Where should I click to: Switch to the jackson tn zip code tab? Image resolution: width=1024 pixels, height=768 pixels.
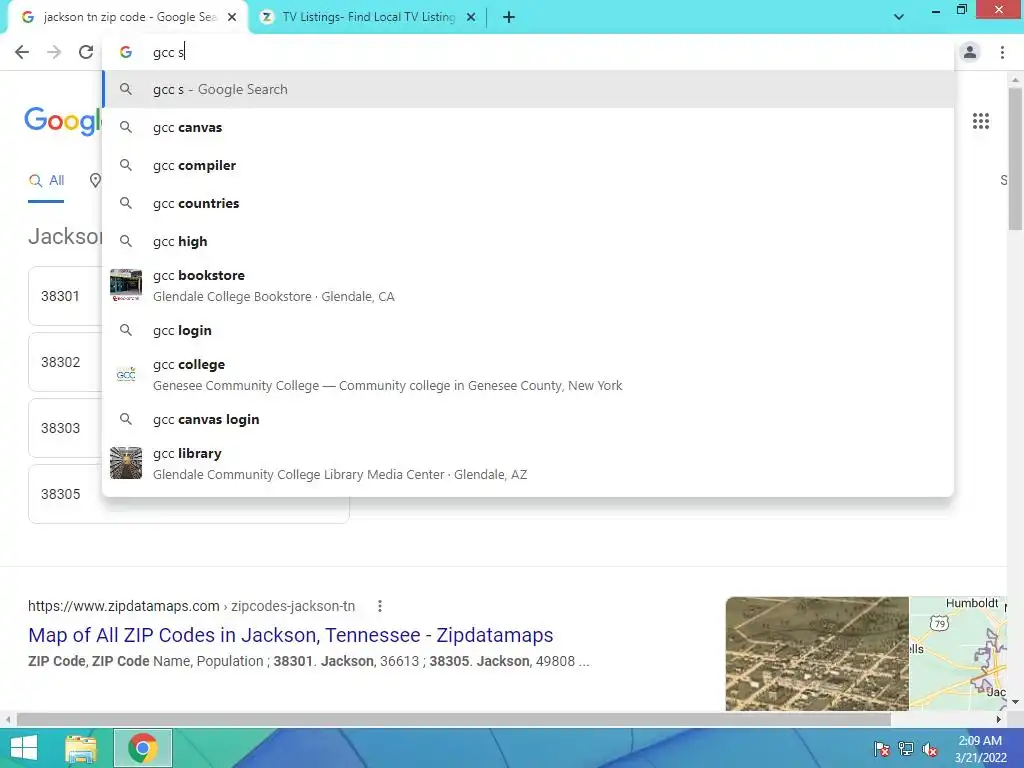click(127, 18)
